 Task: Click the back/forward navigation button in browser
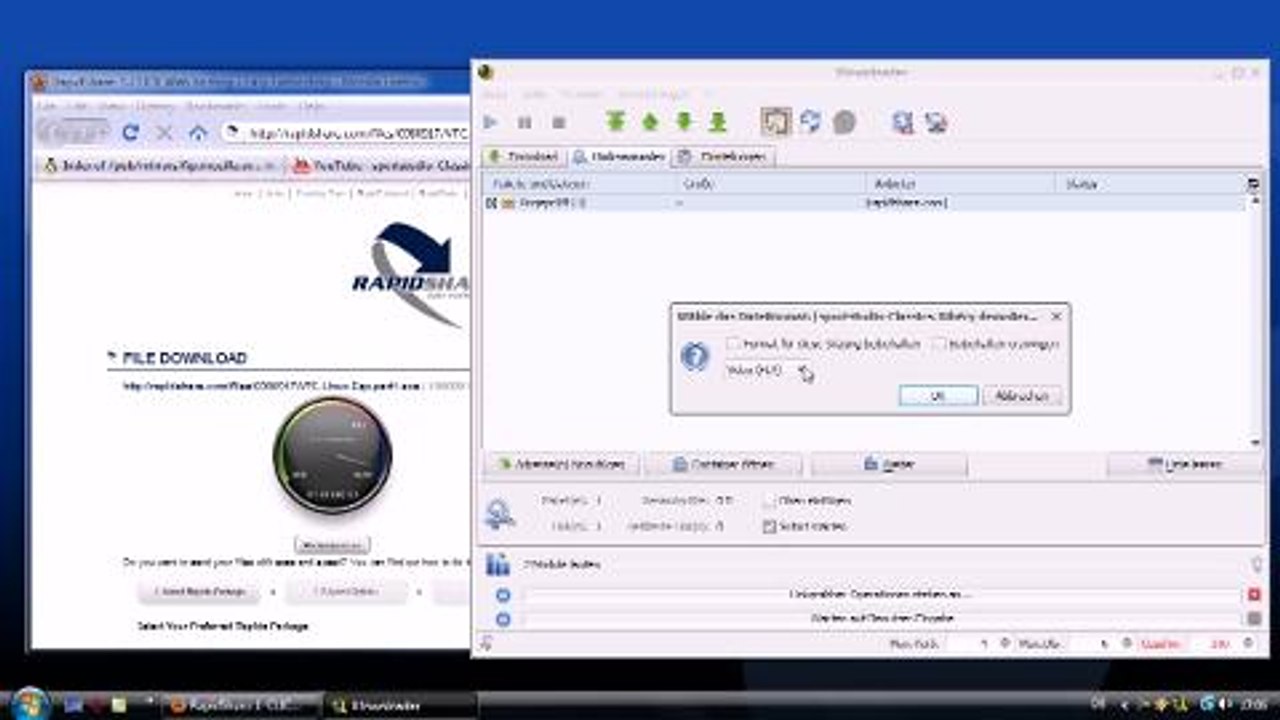72,132
